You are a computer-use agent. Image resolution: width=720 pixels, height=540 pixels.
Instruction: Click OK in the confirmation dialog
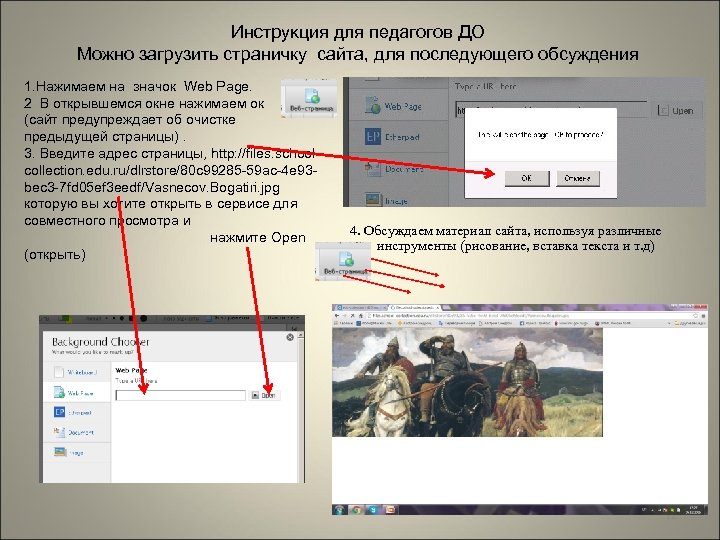527,178
